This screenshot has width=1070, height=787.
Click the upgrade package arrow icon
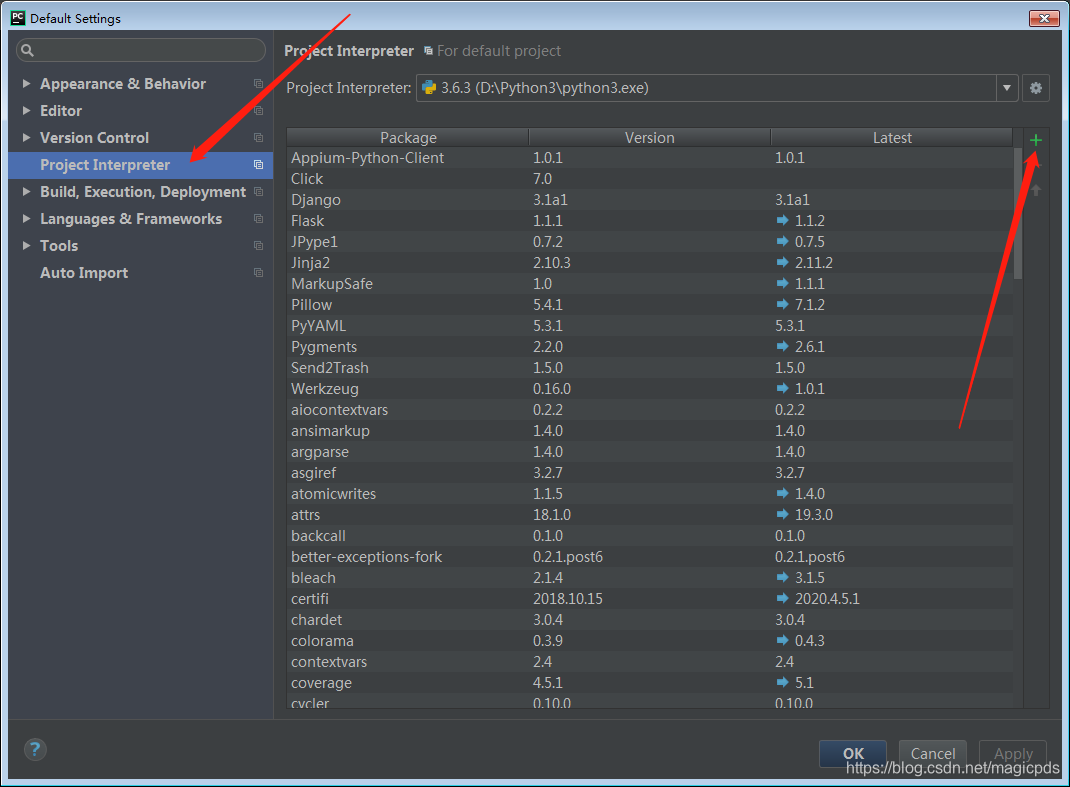coord(1035,190)
